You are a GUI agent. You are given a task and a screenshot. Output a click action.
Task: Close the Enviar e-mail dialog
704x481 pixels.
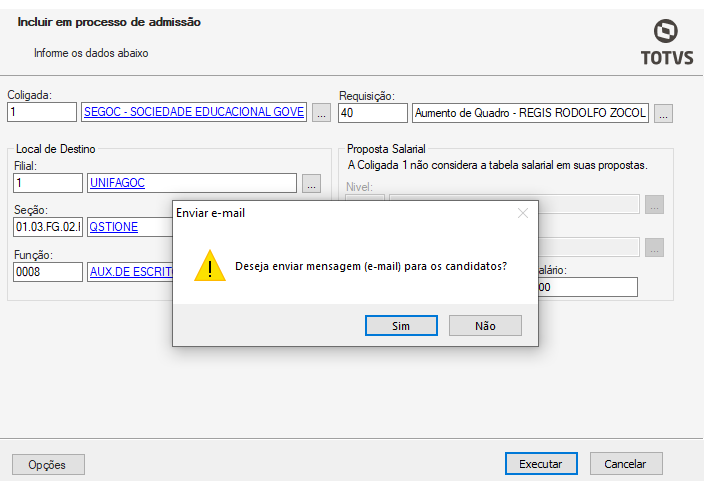coord(522,213)
